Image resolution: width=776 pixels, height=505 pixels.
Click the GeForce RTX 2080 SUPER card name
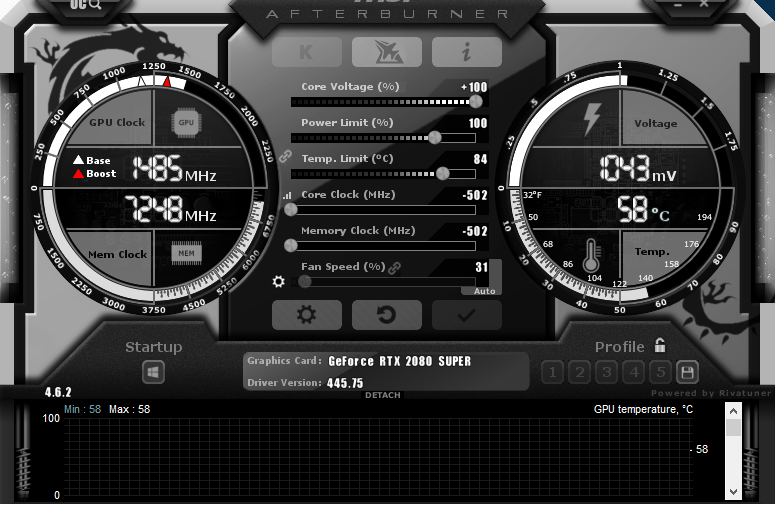(x=399, y=361)
